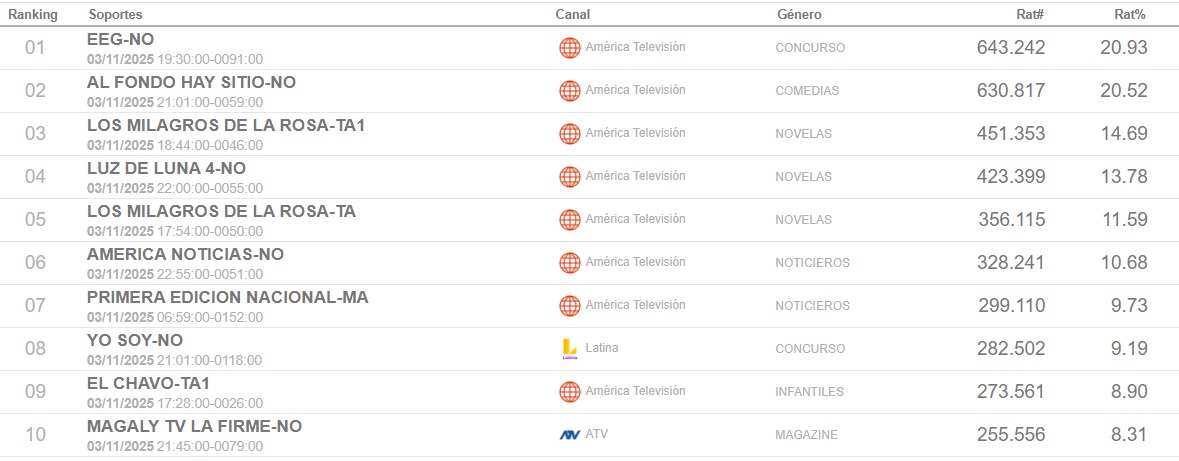Click the channel logo for AL FONDO HAY SITIO-NO
The image size is (1179, 461).
(569, 91)
